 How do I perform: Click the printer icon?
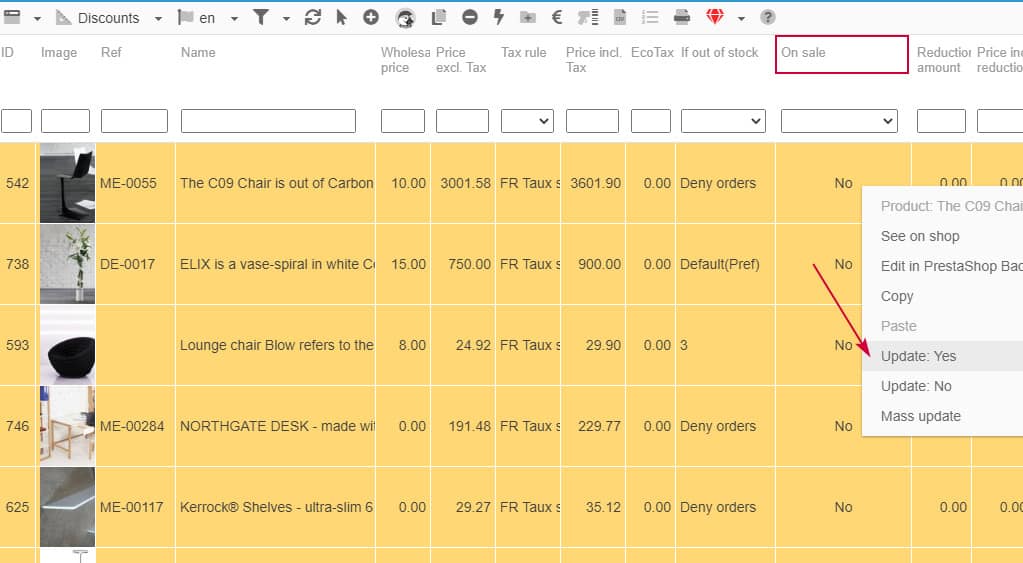click(682, 18)
